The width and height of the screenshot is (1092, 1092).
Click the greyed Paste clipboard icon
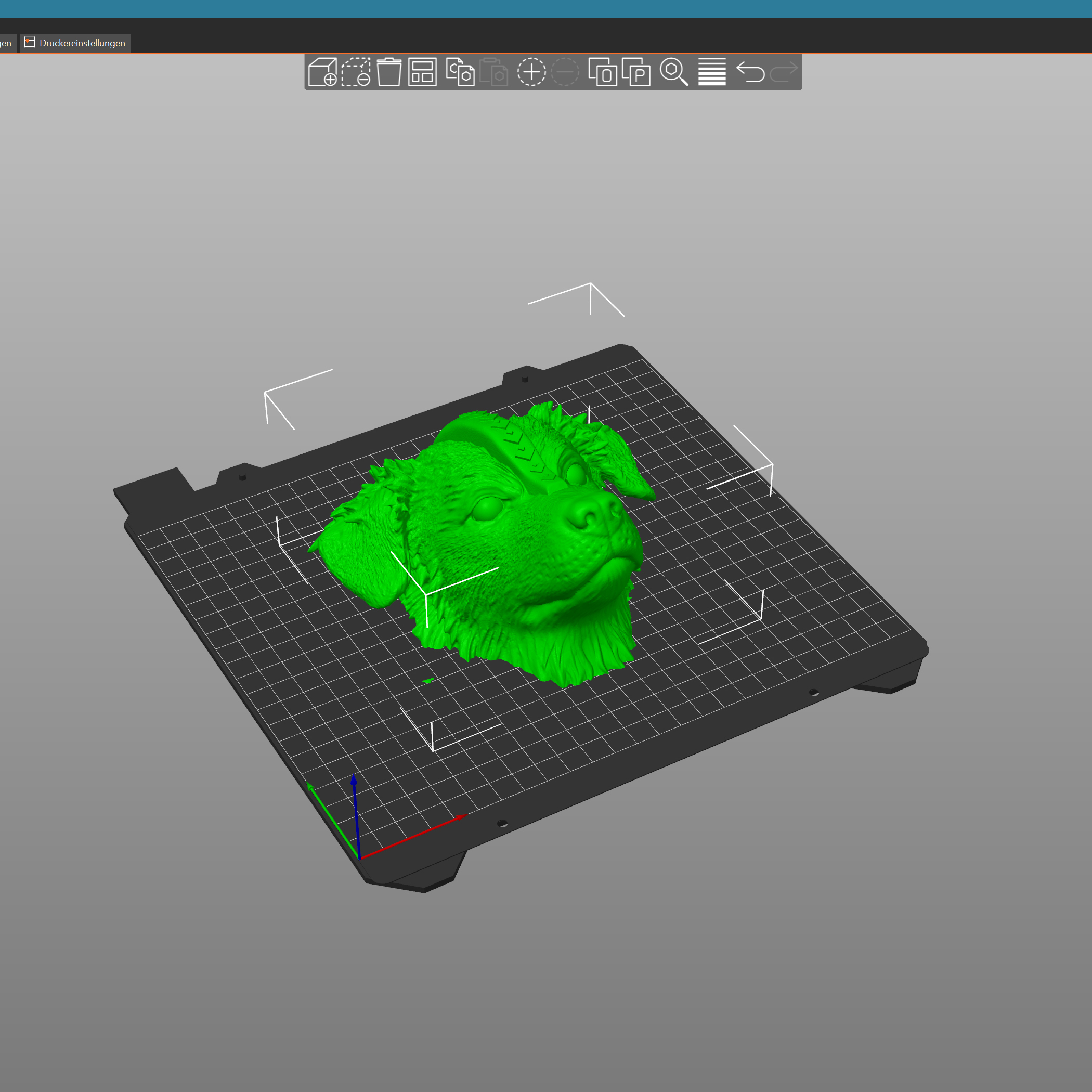tap(493, 72)
